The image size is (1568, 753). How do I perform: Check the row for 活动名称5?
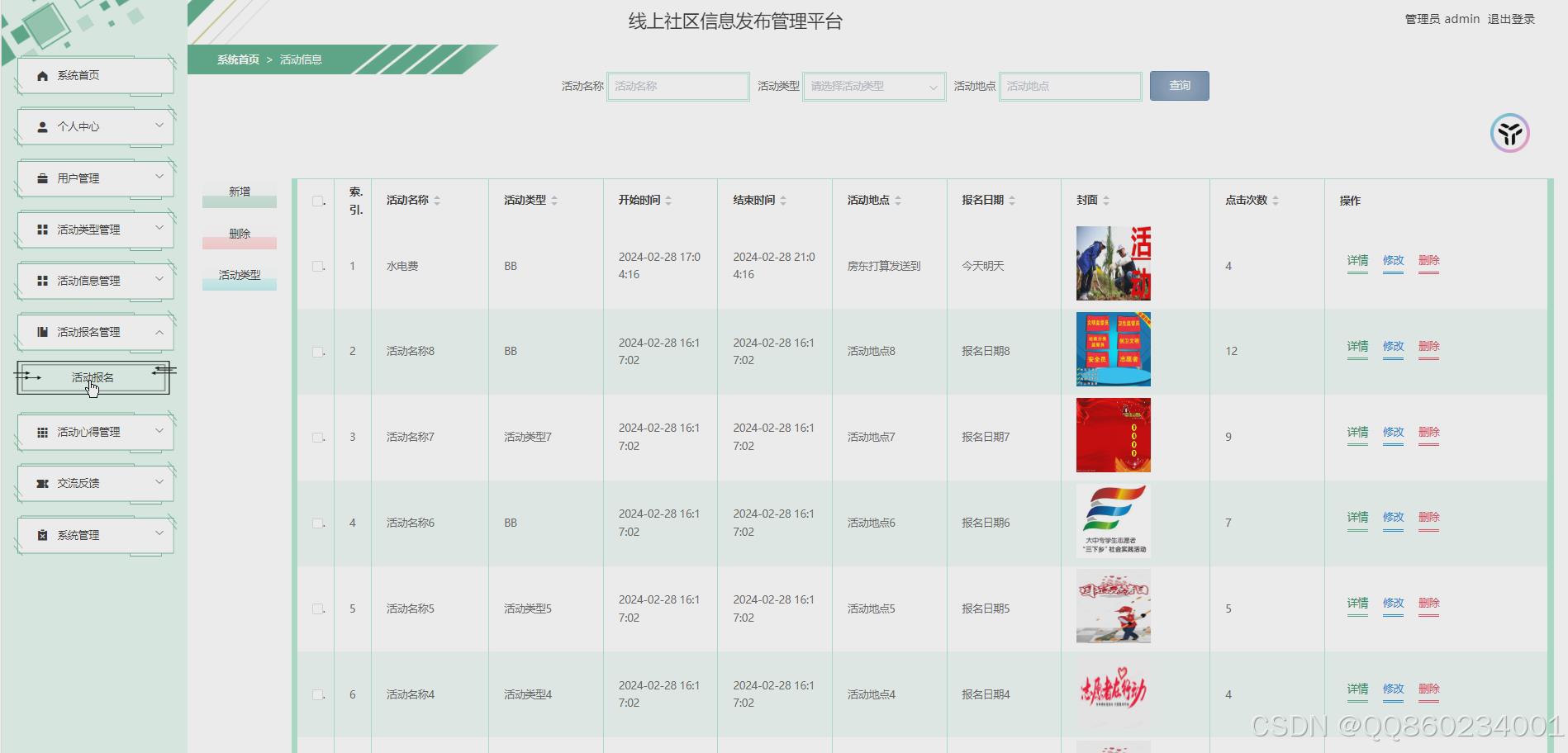tap(317, 609)
